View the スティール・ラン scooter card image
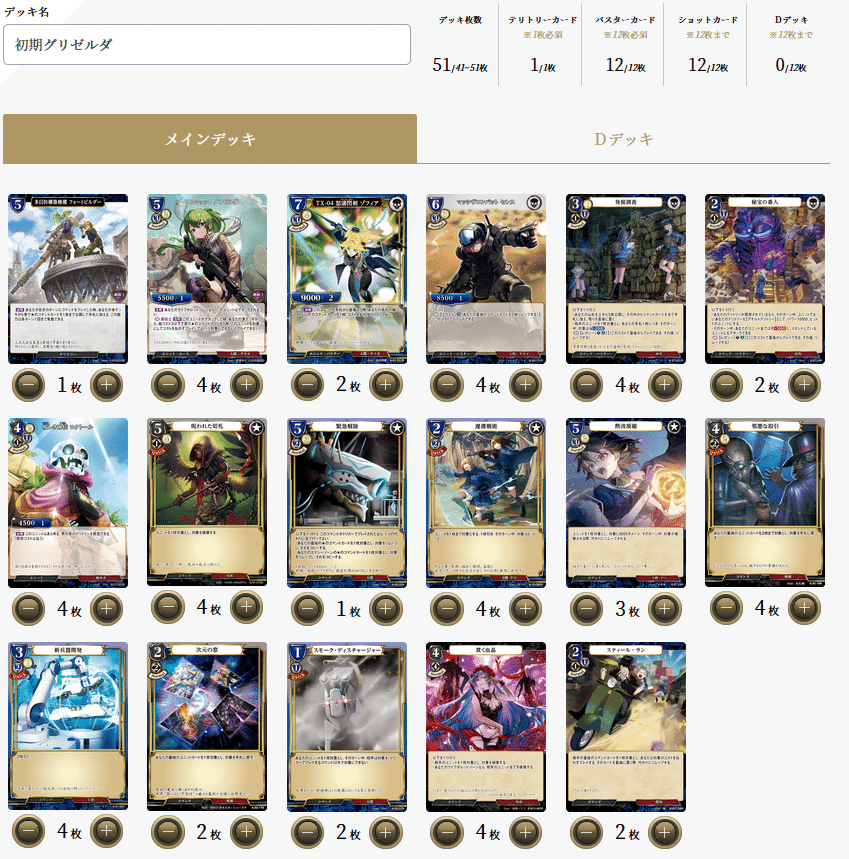The height and width of the screenshot is (859, 849). [626, 727]
